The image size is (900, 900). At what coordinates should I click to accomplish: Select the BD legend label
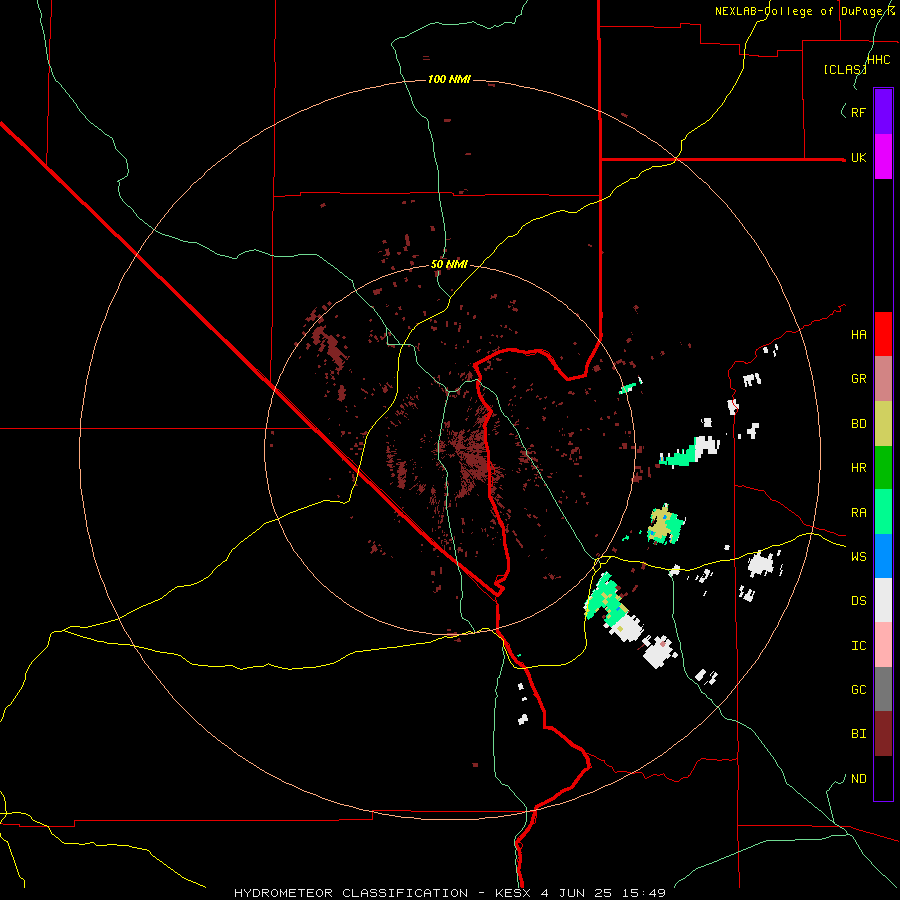(x=858, y=424)
